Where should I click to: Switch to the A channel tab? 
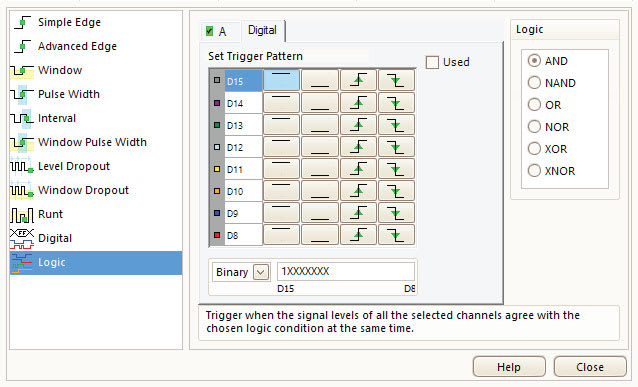pyautogui.click(x=222, y=32)
